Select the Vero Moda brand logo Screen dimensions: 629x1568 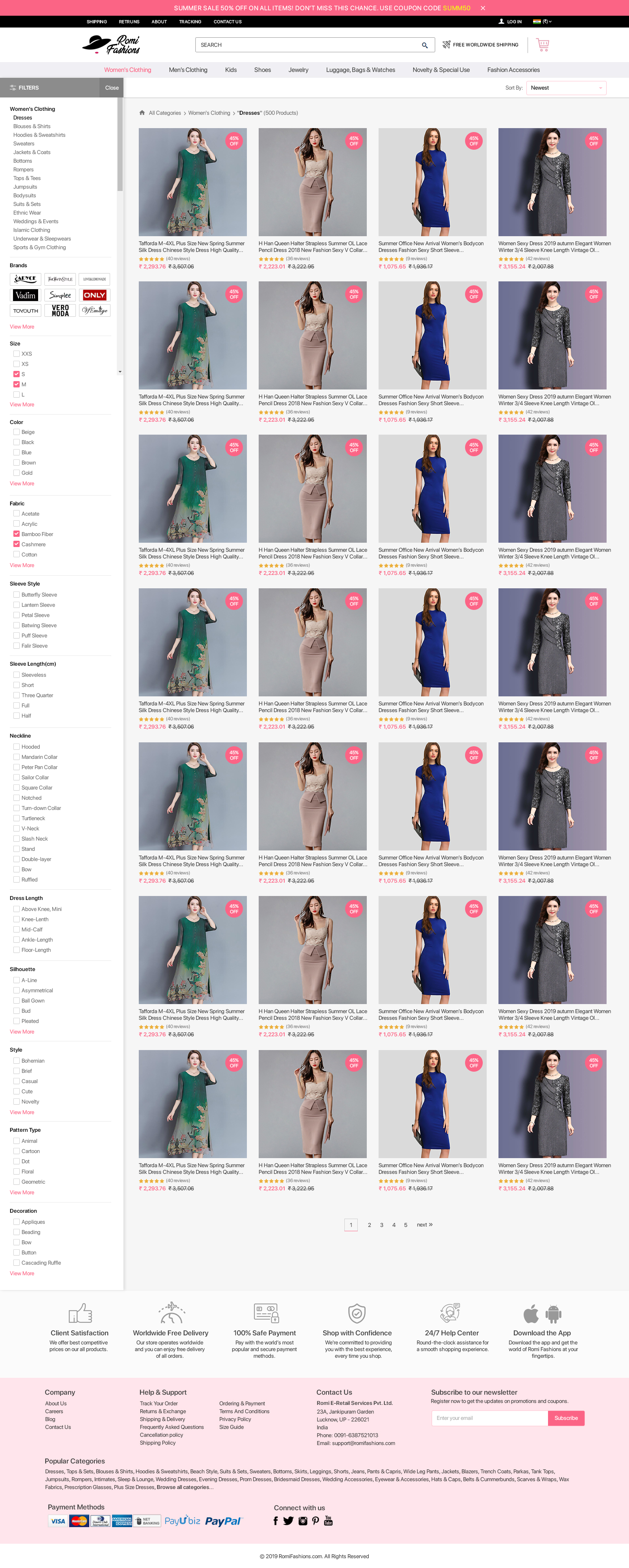pos(60,310)
